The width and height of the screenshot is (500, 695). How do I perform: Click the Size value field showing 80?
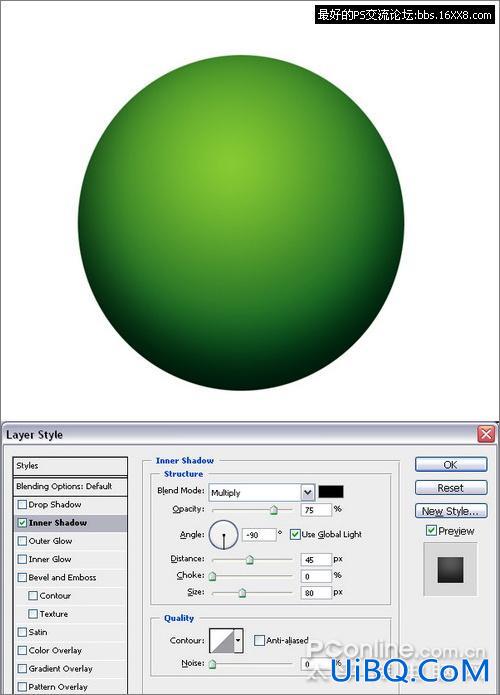pyautogui.click(x=316, y=593)
